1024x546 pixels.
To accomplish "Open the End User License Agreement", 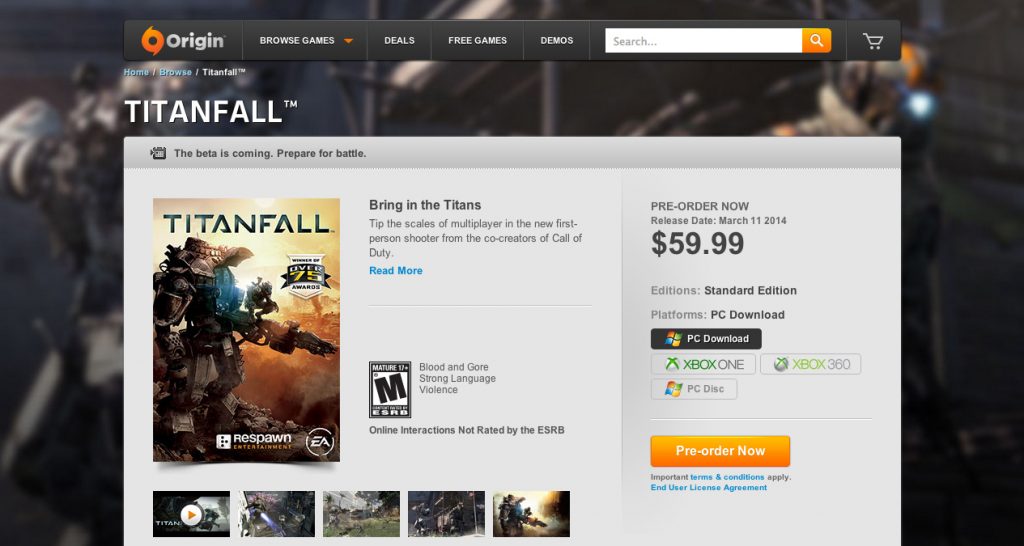I will pos(708,487).
